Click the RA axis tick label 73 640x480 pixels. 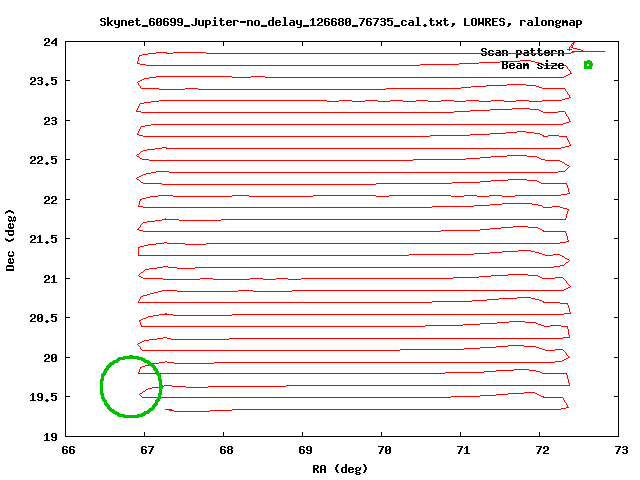coord(621,450)
